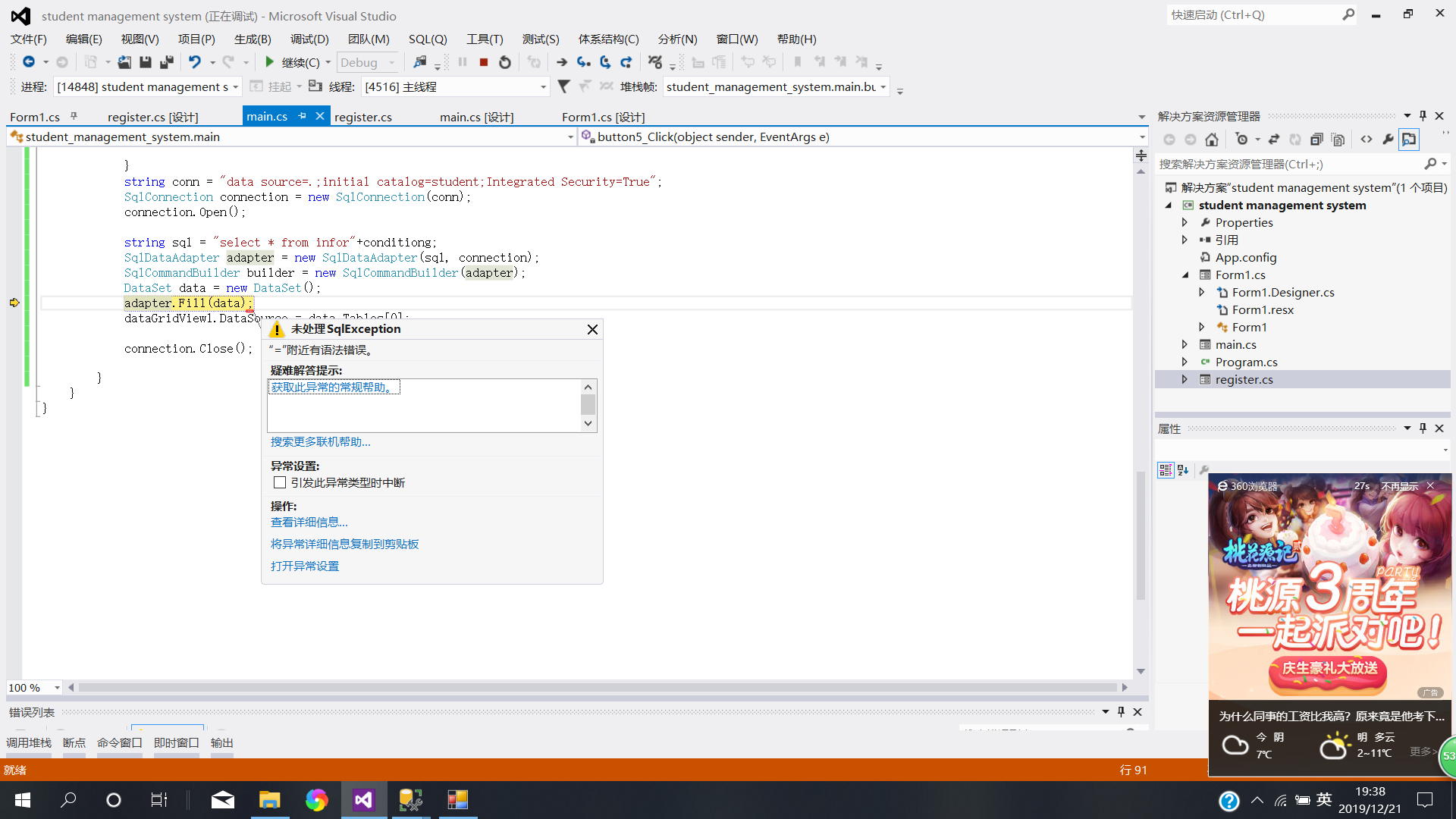Click the Step Into icon
Screen dimensions: 1456x819
[x=583, y=62]
